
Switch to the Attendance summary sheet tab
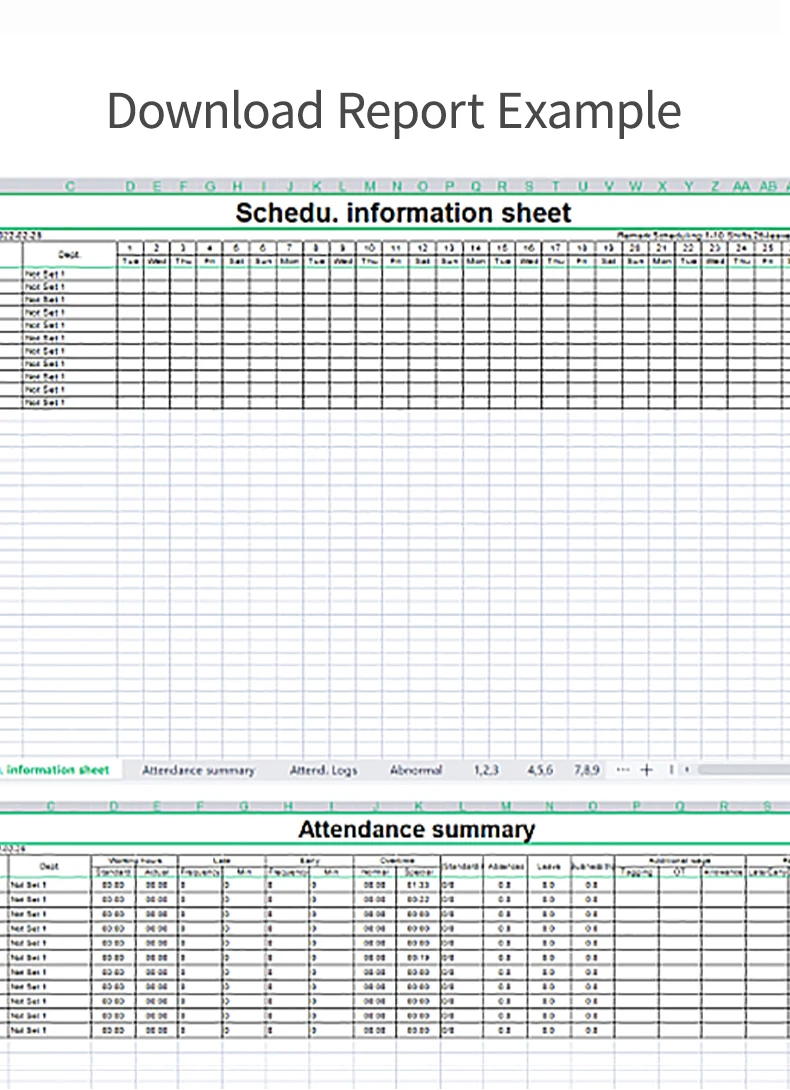198,771
